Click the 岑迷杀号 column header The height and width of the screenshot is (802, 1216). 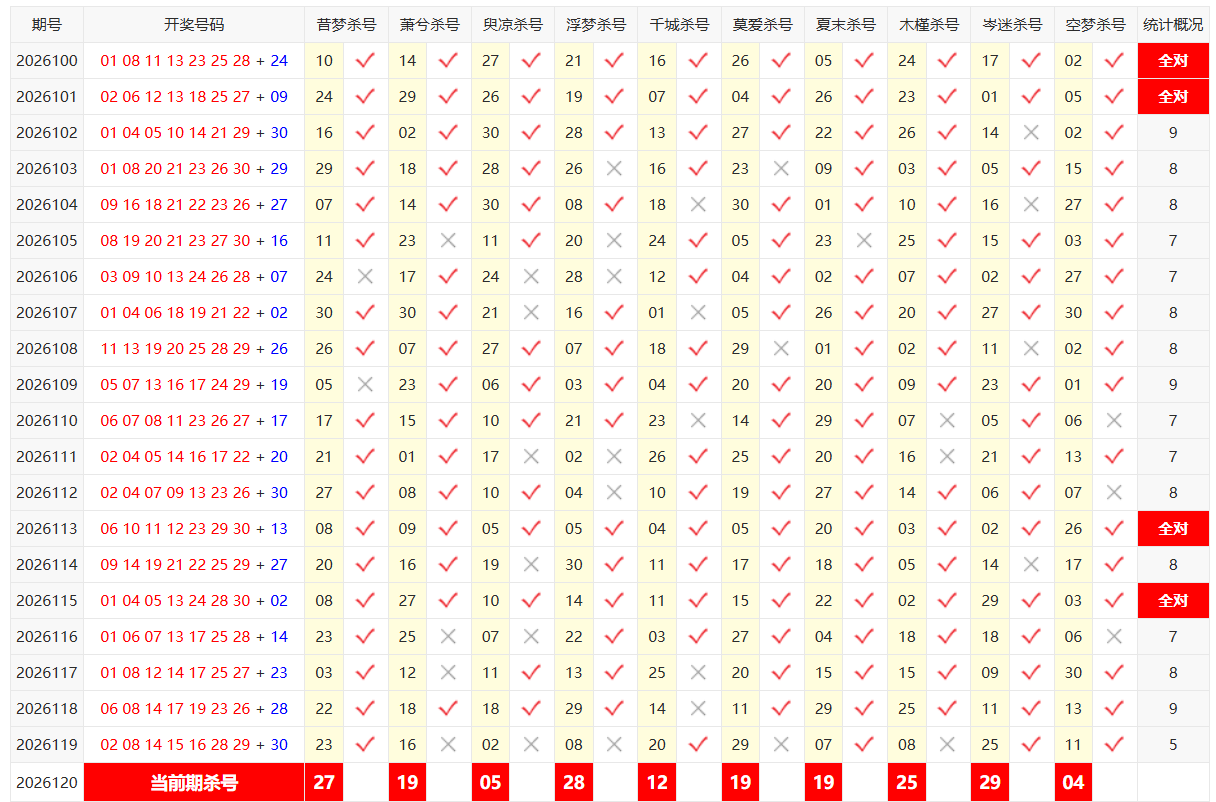[1012, 25]
